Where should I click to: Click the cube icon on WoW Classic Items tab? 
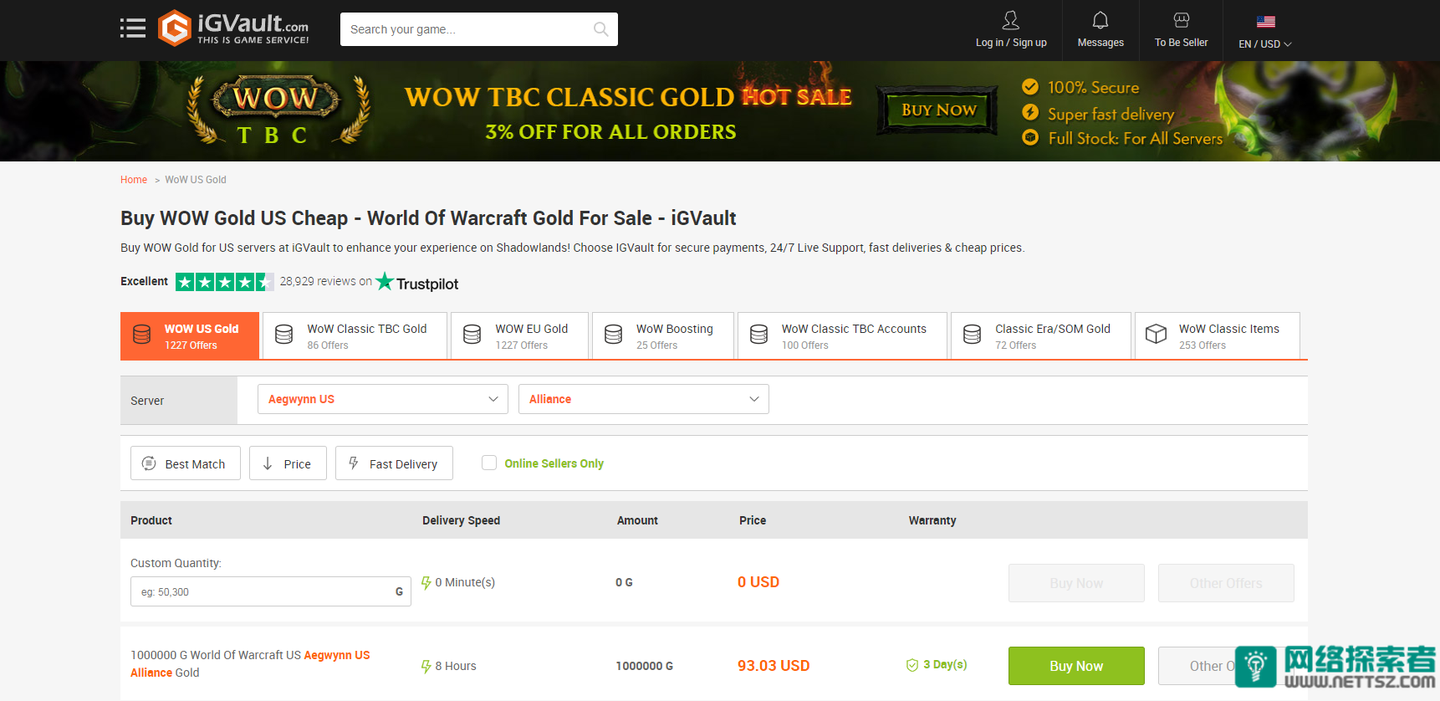pyautogui.click(x=1156, y=335)
